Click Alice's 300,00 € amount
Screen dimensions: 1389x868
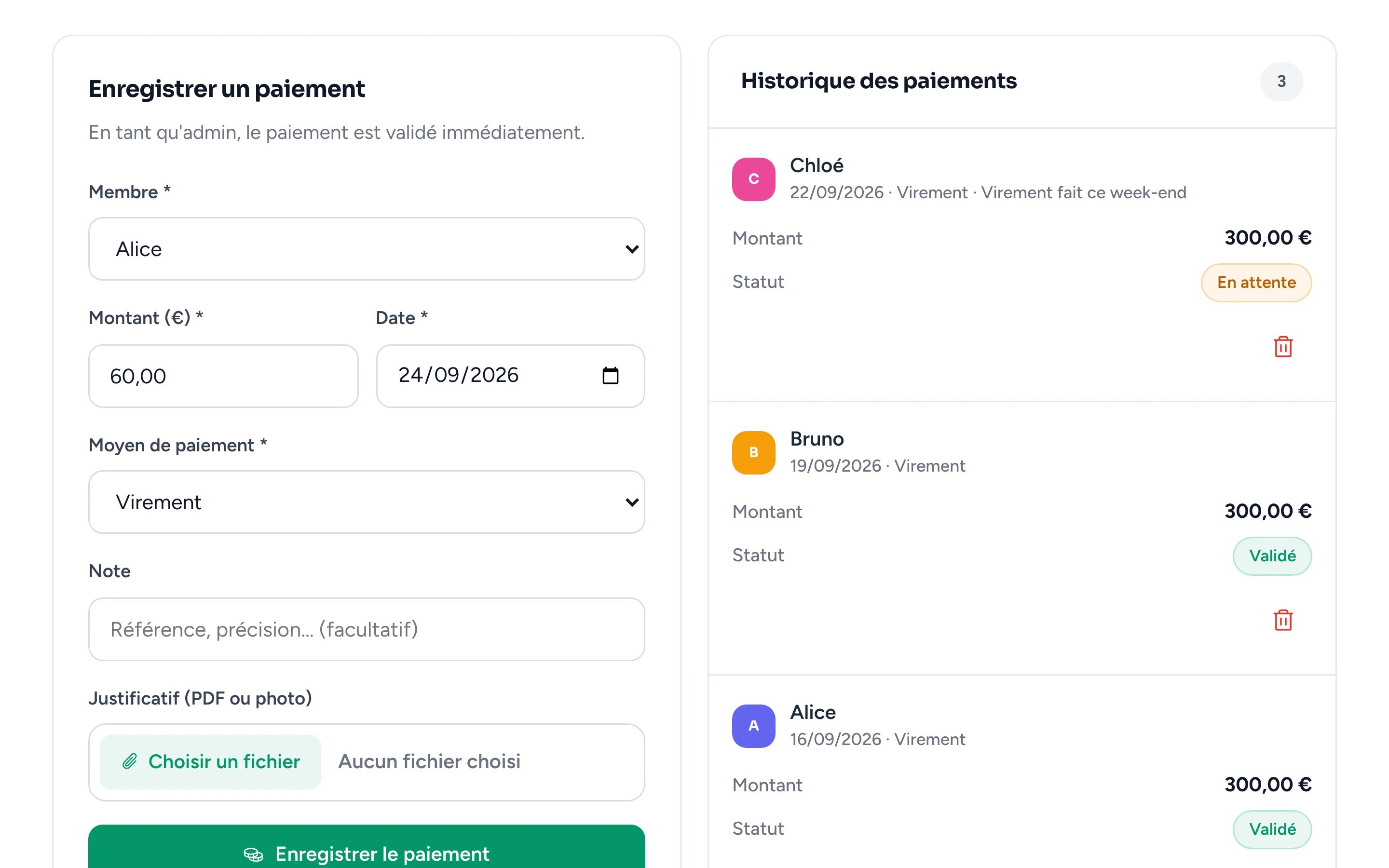(1267, 784)
